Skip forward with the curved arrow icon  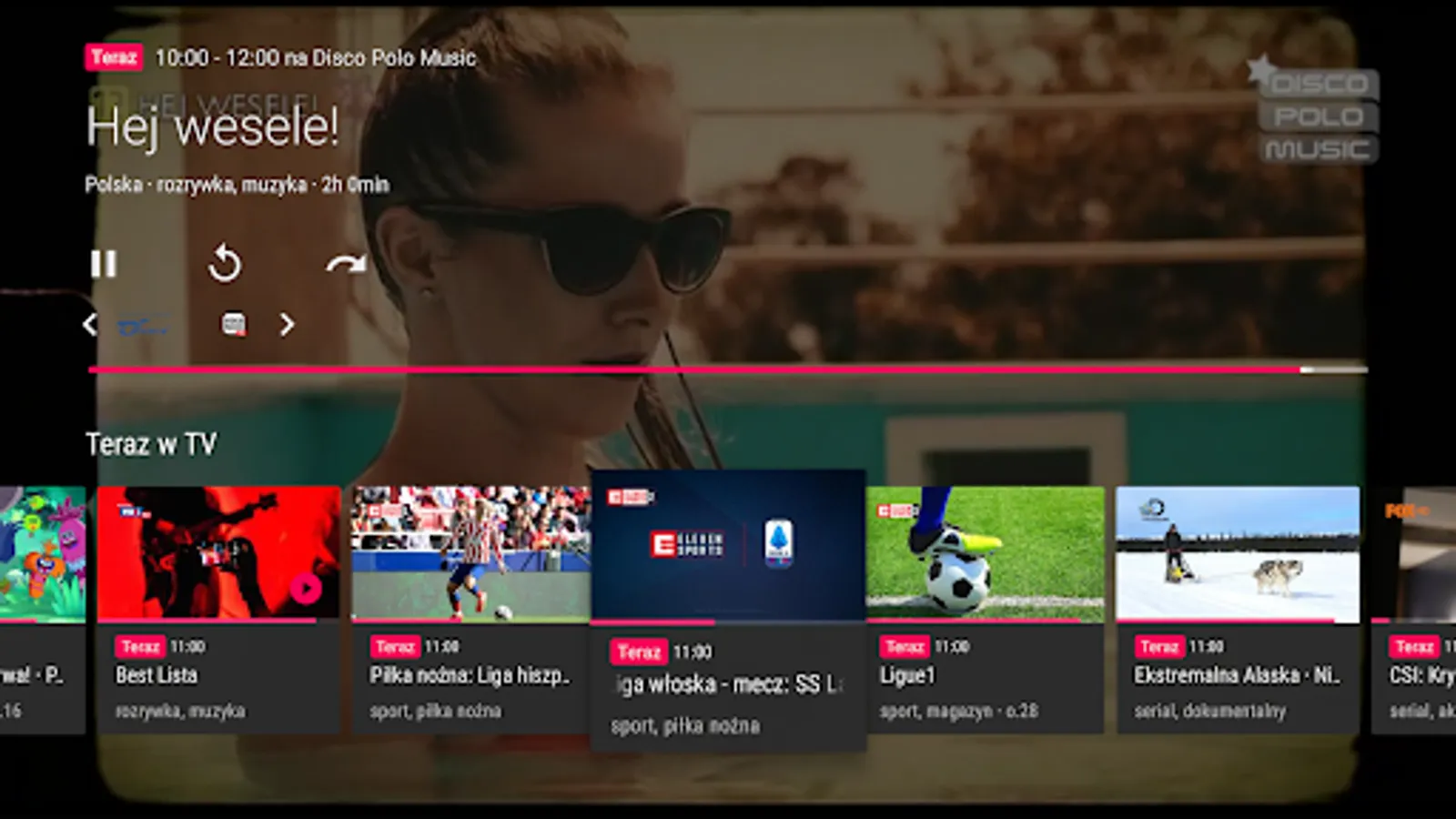(346, 264)
